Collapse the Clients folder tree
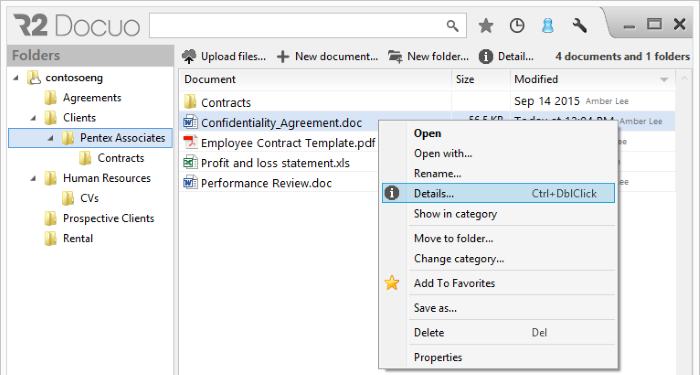Screen dimensions: 700x375 pyautogui.click(x=33, y=118)
